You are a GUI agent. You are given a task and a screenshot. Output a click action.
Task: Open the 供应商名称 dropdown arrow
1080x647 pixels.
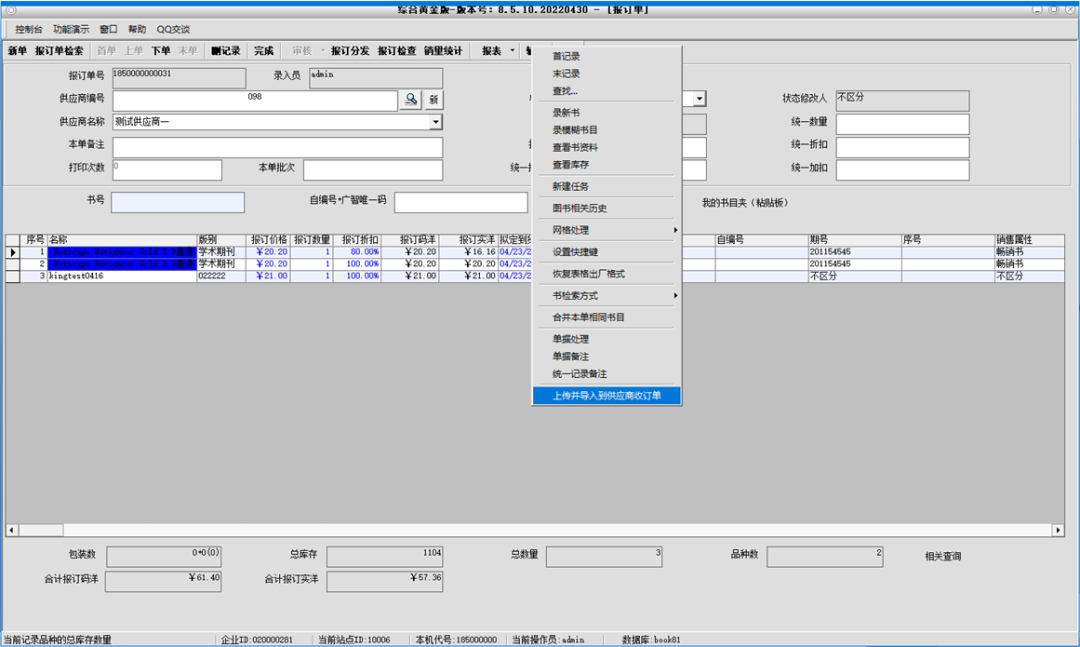click(x=435, y=122)
